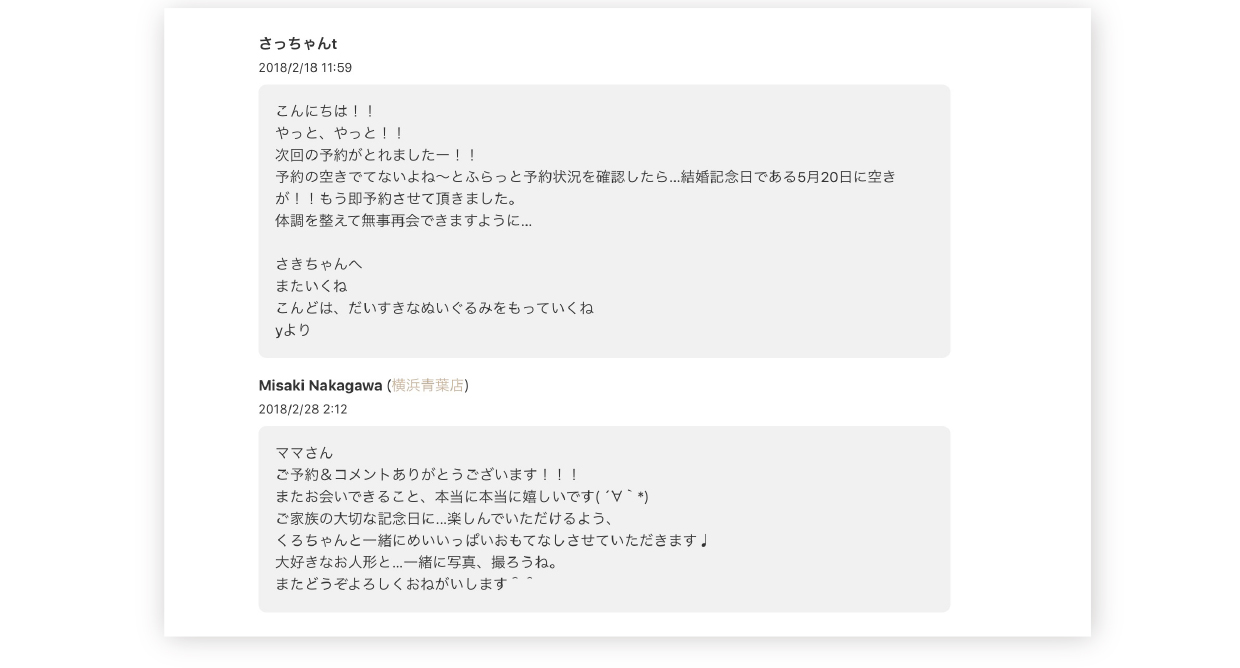Click the ママさん salutation in the reply

tap(304, 453)
